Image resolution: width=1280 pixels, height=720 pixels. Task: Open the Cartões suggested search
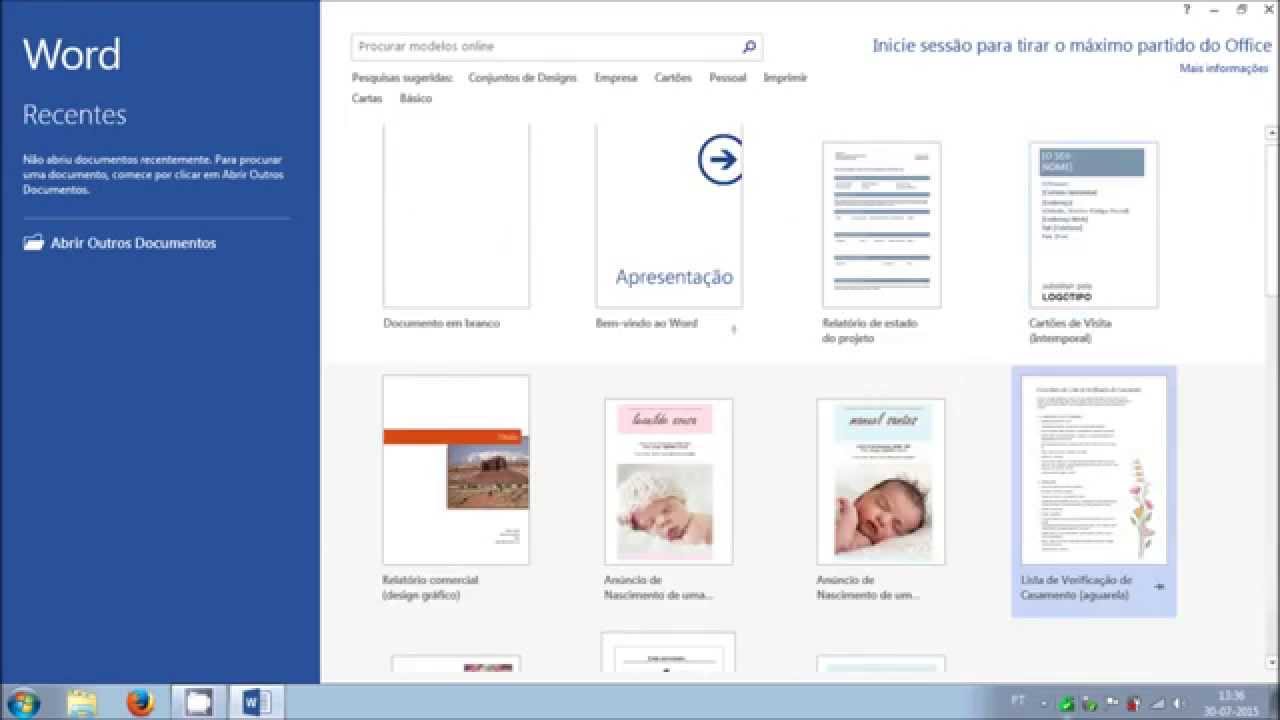(x=673, y=78)
